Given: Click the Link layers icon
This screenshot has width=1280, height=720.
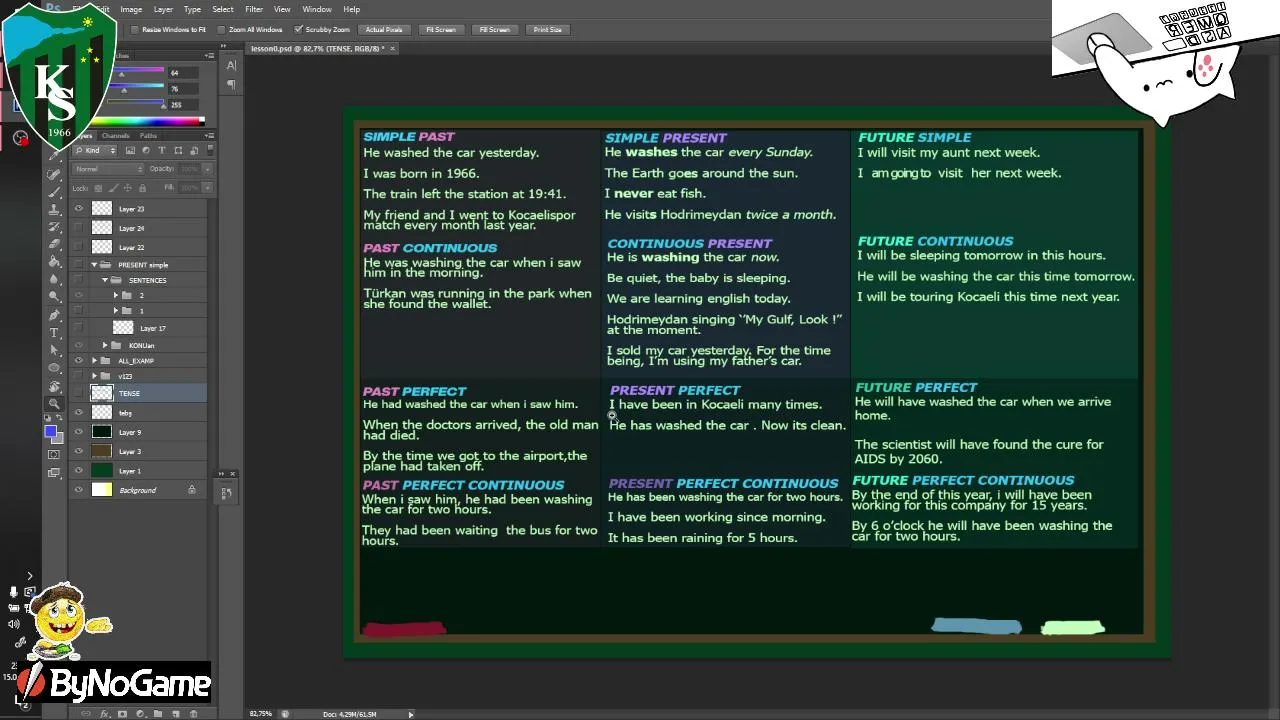Looking at the screenshot, I should point(86,714).
